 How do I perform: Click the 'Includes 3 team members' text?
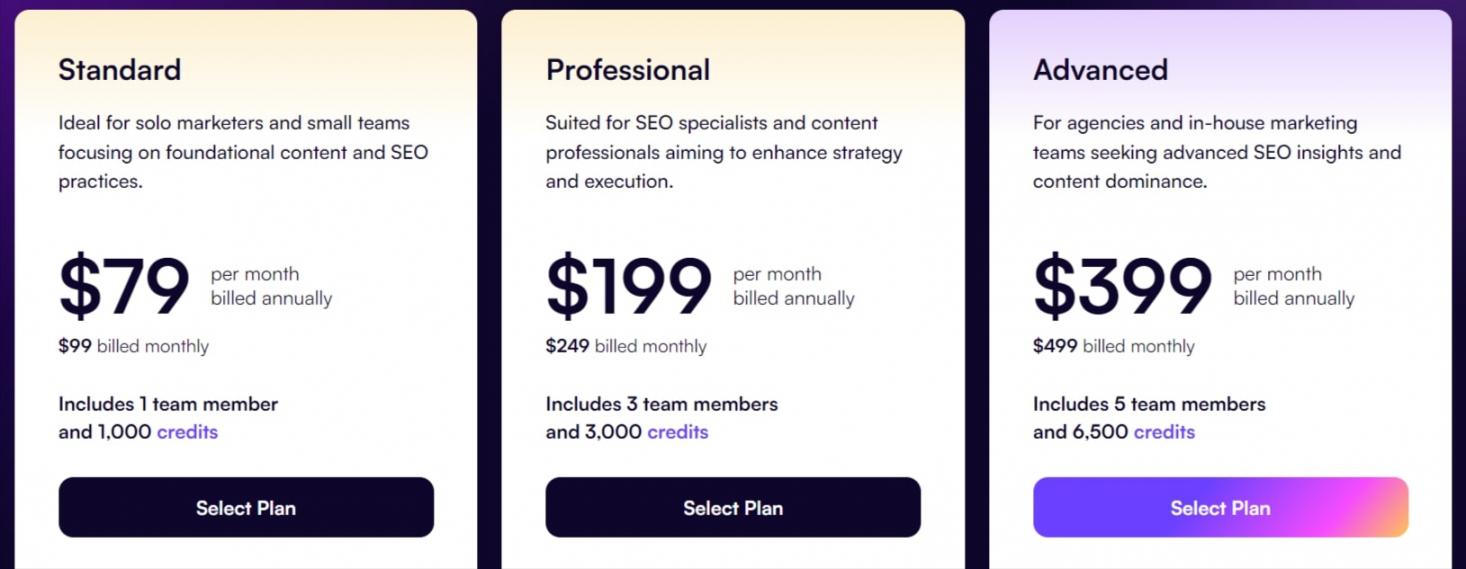click(x=662, y=404)
